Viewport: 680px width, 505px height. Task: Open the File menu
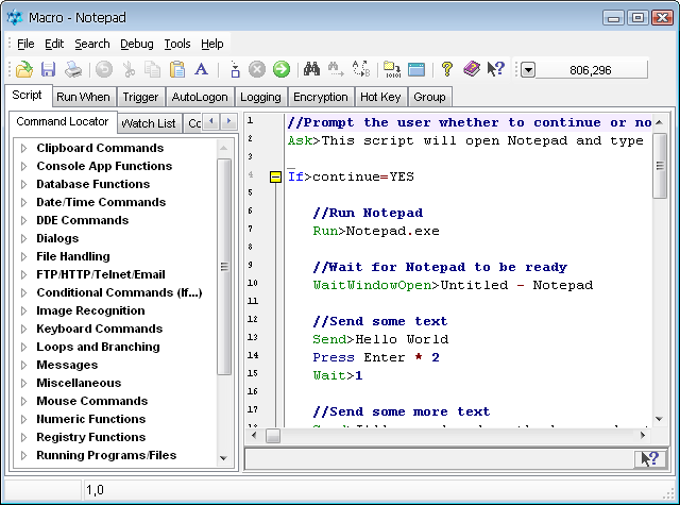(26, 44)
